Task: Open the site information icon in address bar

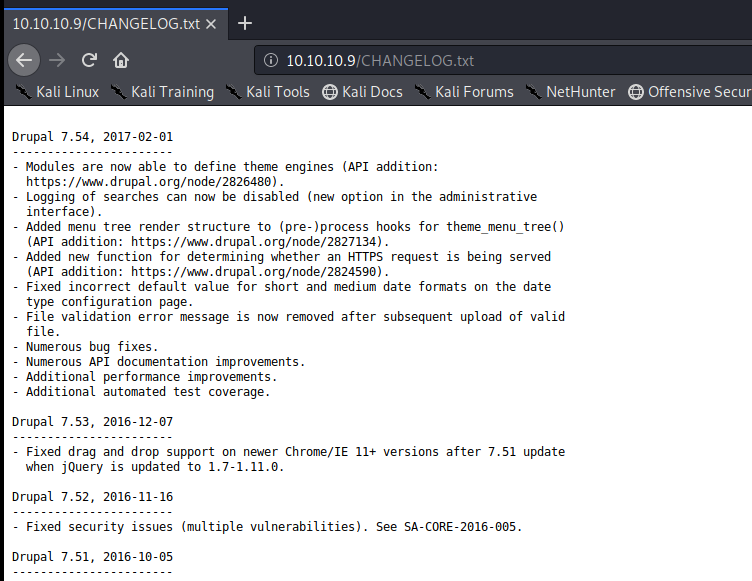Action: tap(271, 60)
